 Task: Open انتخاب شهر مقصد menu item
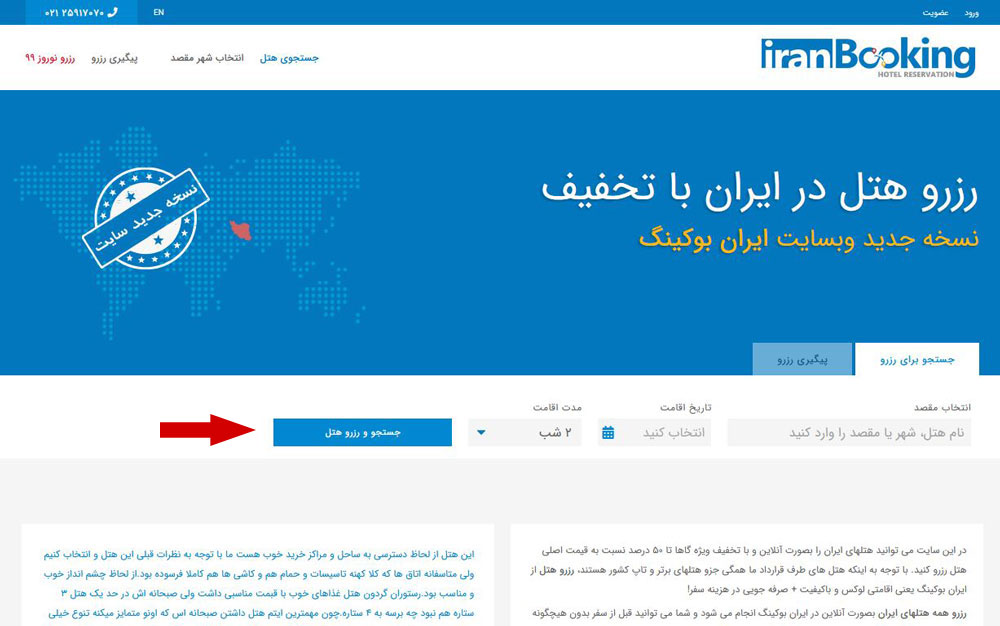pyautogui.click(x=207, y=58)
